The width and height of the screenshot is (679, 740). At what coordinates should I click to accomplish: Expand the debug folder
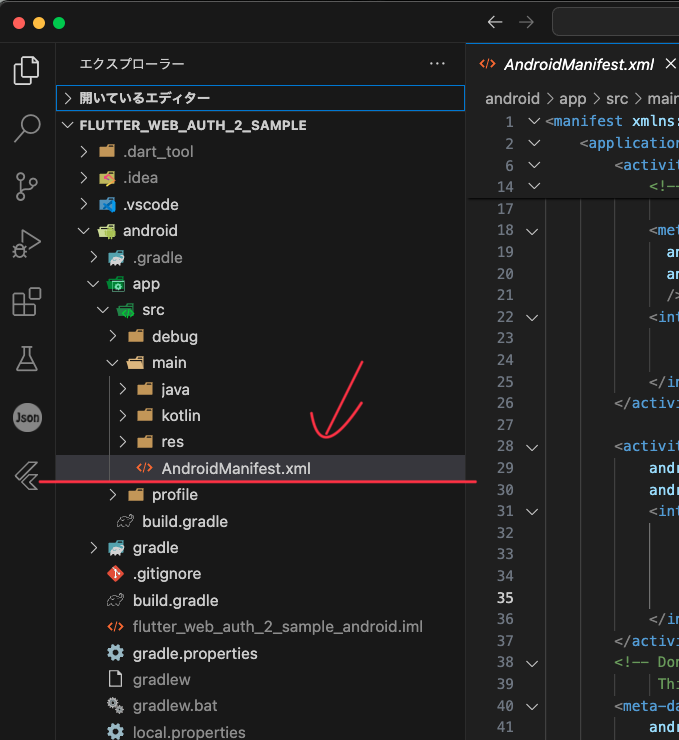pos(260,336)
